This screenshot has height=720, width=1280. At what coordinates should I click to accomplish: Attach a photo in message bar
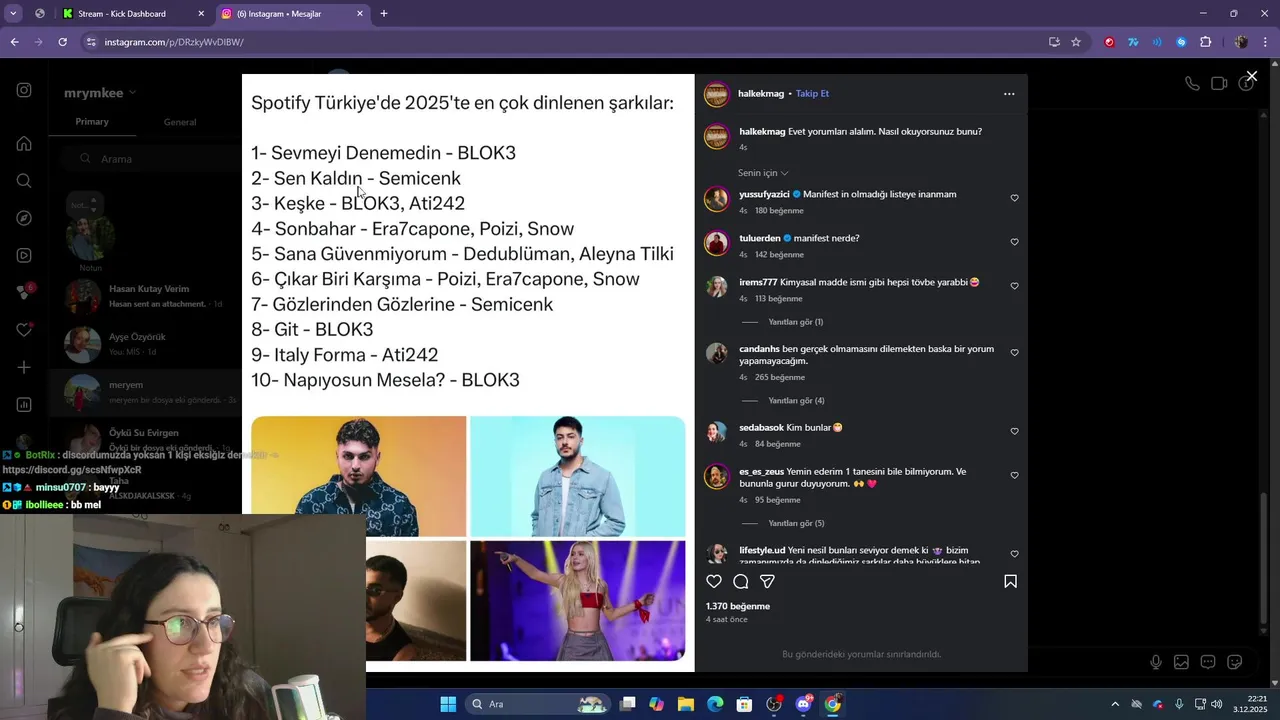(1182, 662)
